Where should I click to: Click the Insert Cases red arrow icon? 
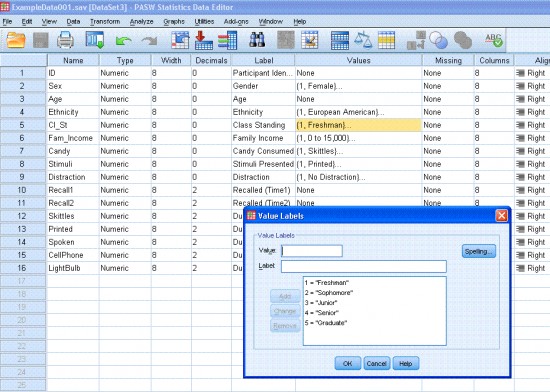[203, 40]
